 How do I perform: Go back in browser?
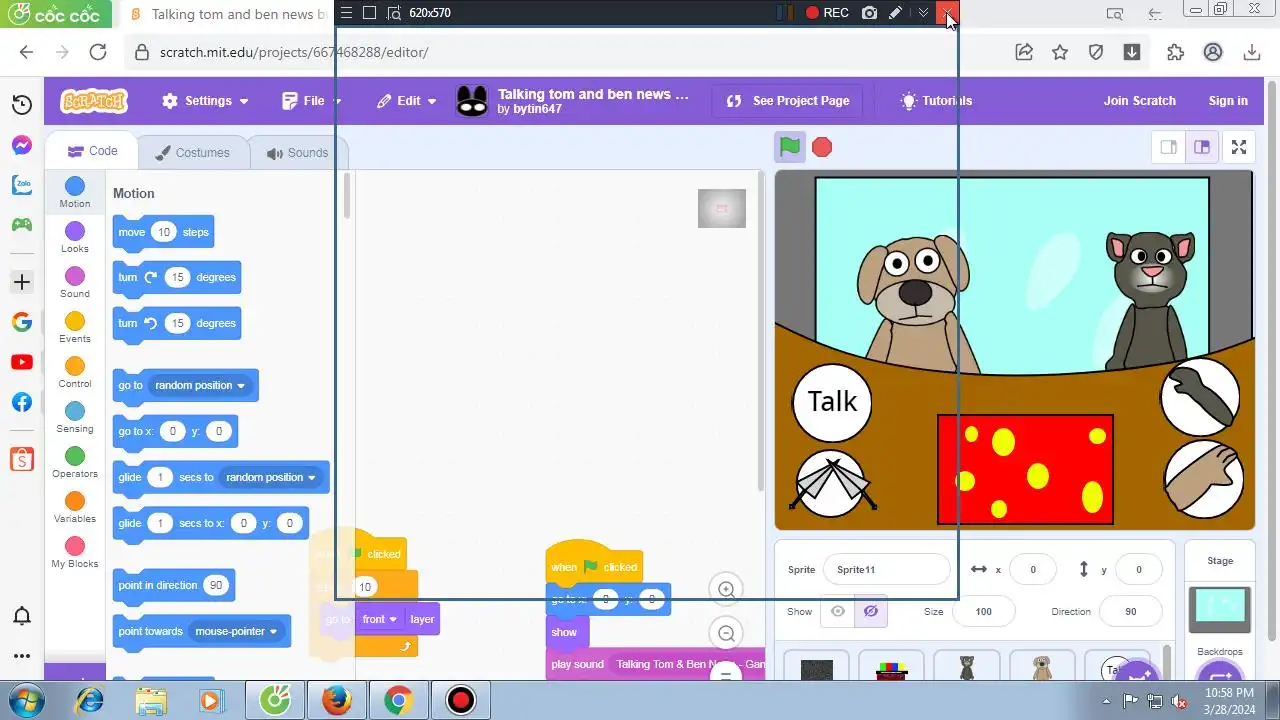[x=26, y=52]
